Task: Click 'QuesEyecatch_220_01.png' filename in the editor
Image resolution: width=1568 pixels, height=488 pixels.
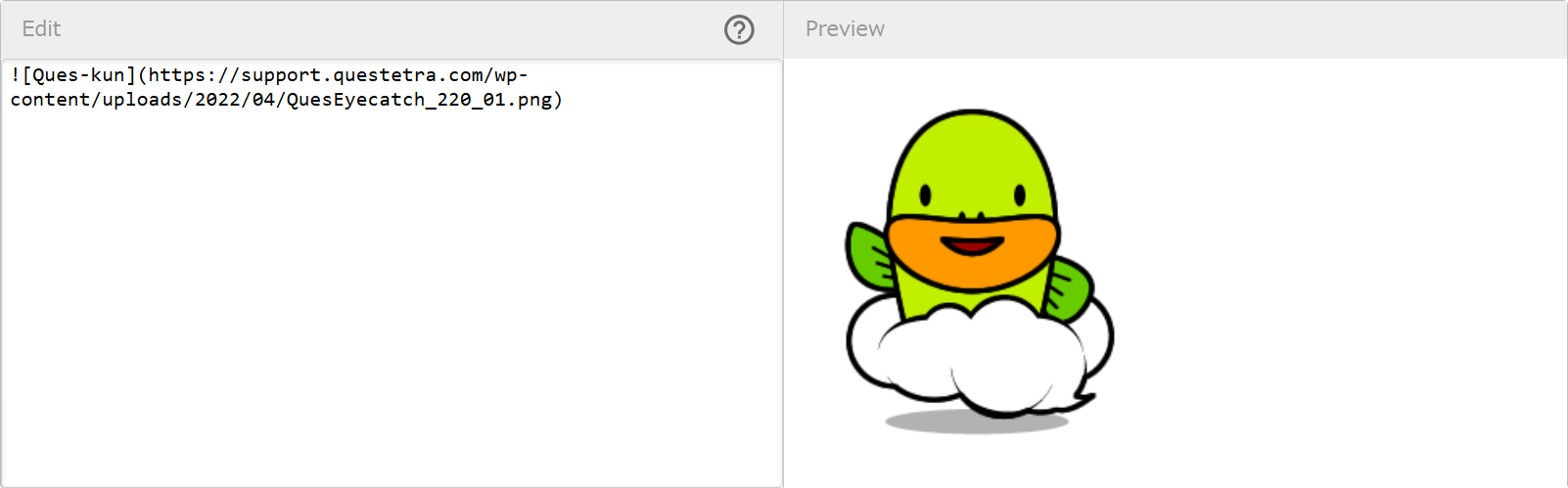Action: 419,100
